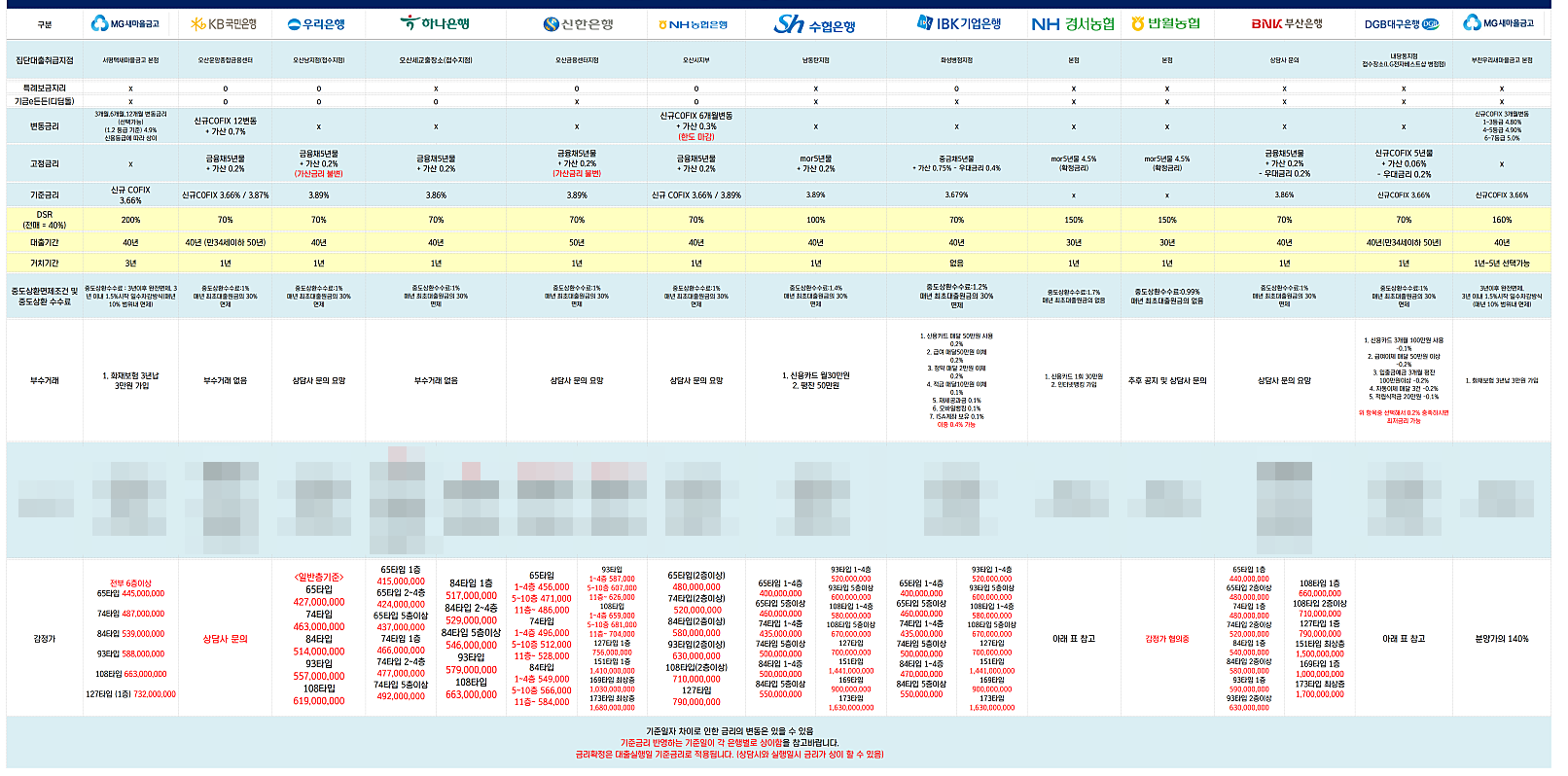
Task: Click the 1년~5년 선택가능 cell
Action: click(x=1502, y=263)
